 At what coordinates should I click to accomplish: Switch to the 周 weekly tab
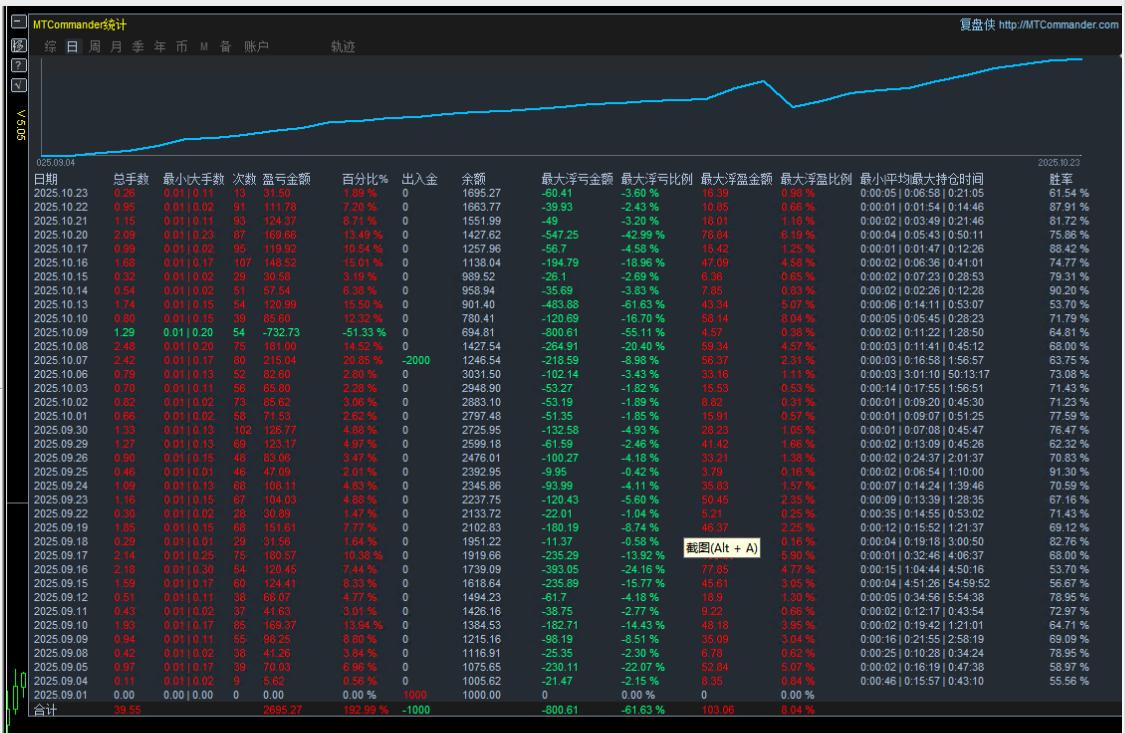coord(94,47)
